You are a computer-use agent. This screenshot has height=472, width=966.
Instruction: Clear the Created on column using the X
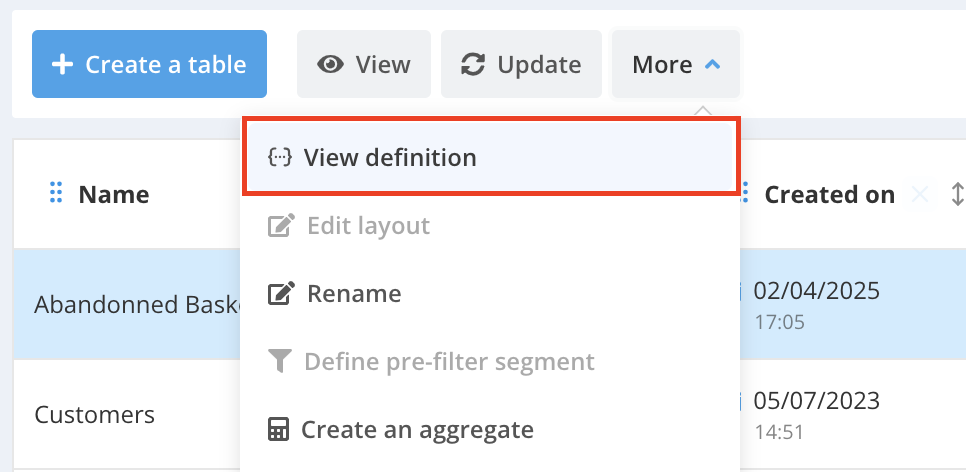click(x=920, y=195)
